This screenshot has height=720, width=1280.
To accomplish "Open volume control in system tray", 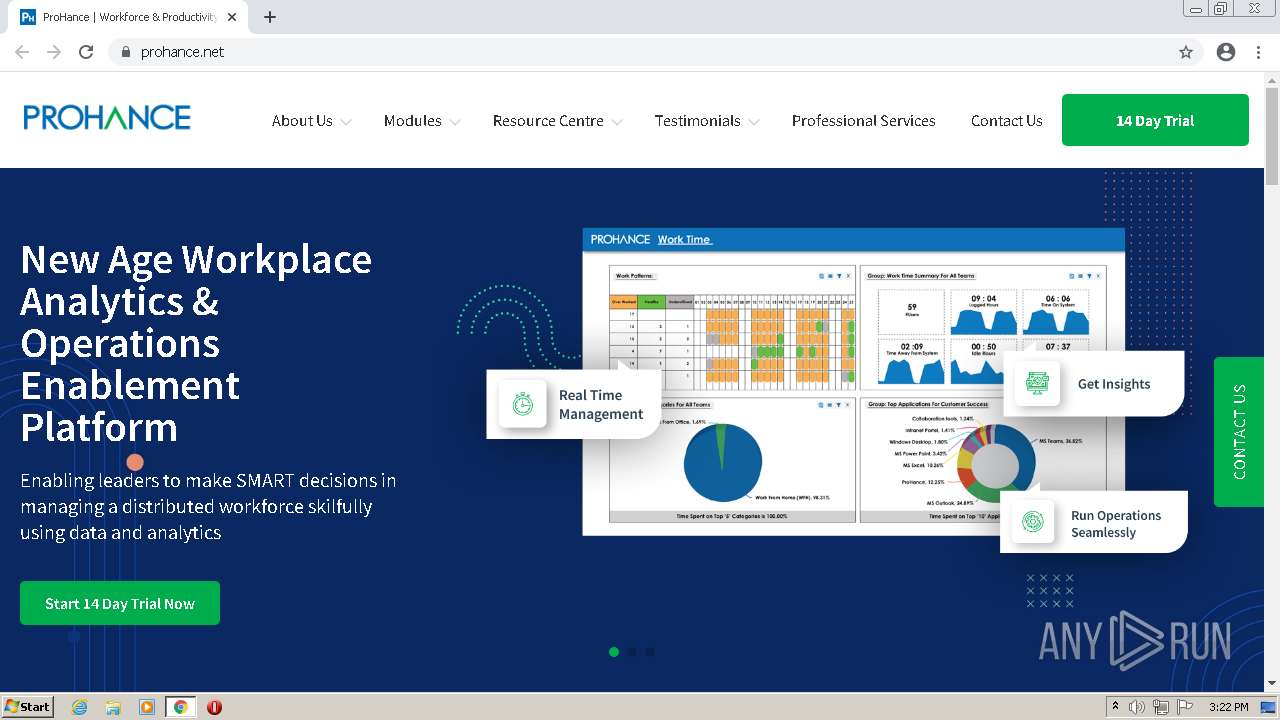I will [1137, 707].
